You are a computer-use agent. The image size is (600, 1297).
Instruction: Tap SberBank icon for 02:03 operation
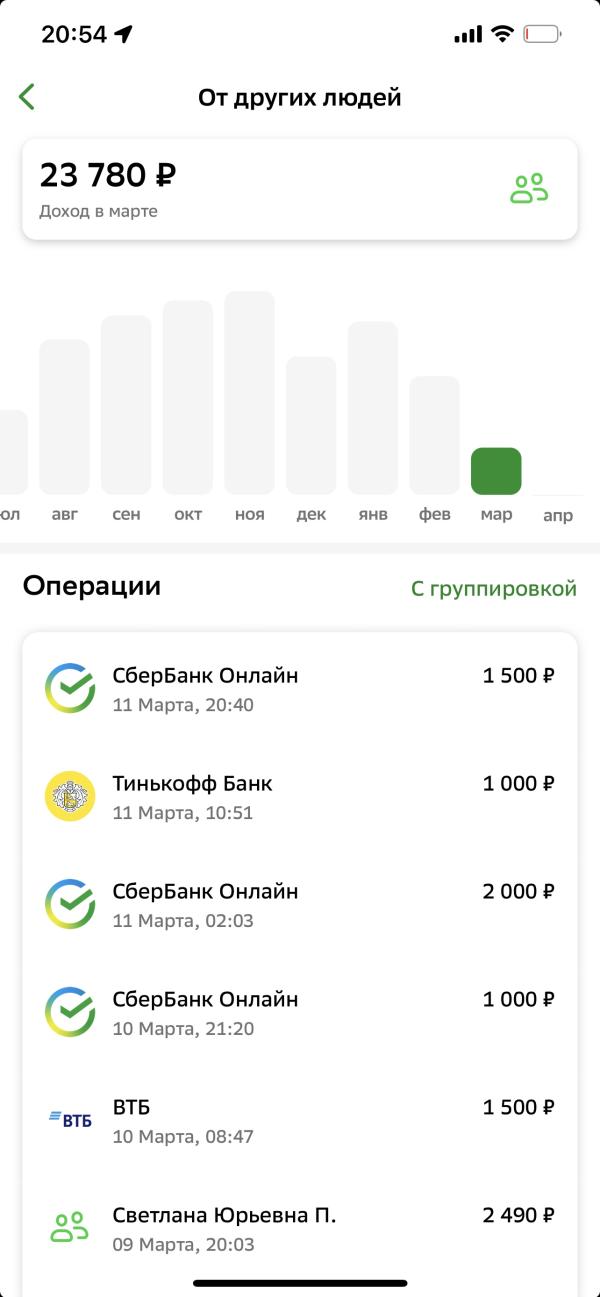pyautogui.click(x=70, y=905)
